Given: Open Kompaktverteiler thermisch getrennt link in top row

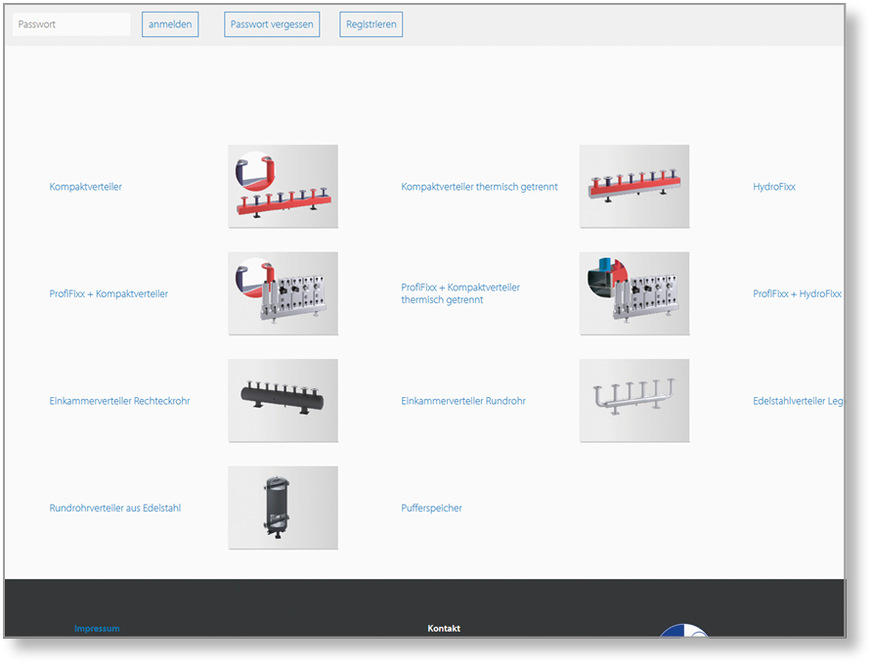Looking at the screenshot, I should (x=479, y=187).
